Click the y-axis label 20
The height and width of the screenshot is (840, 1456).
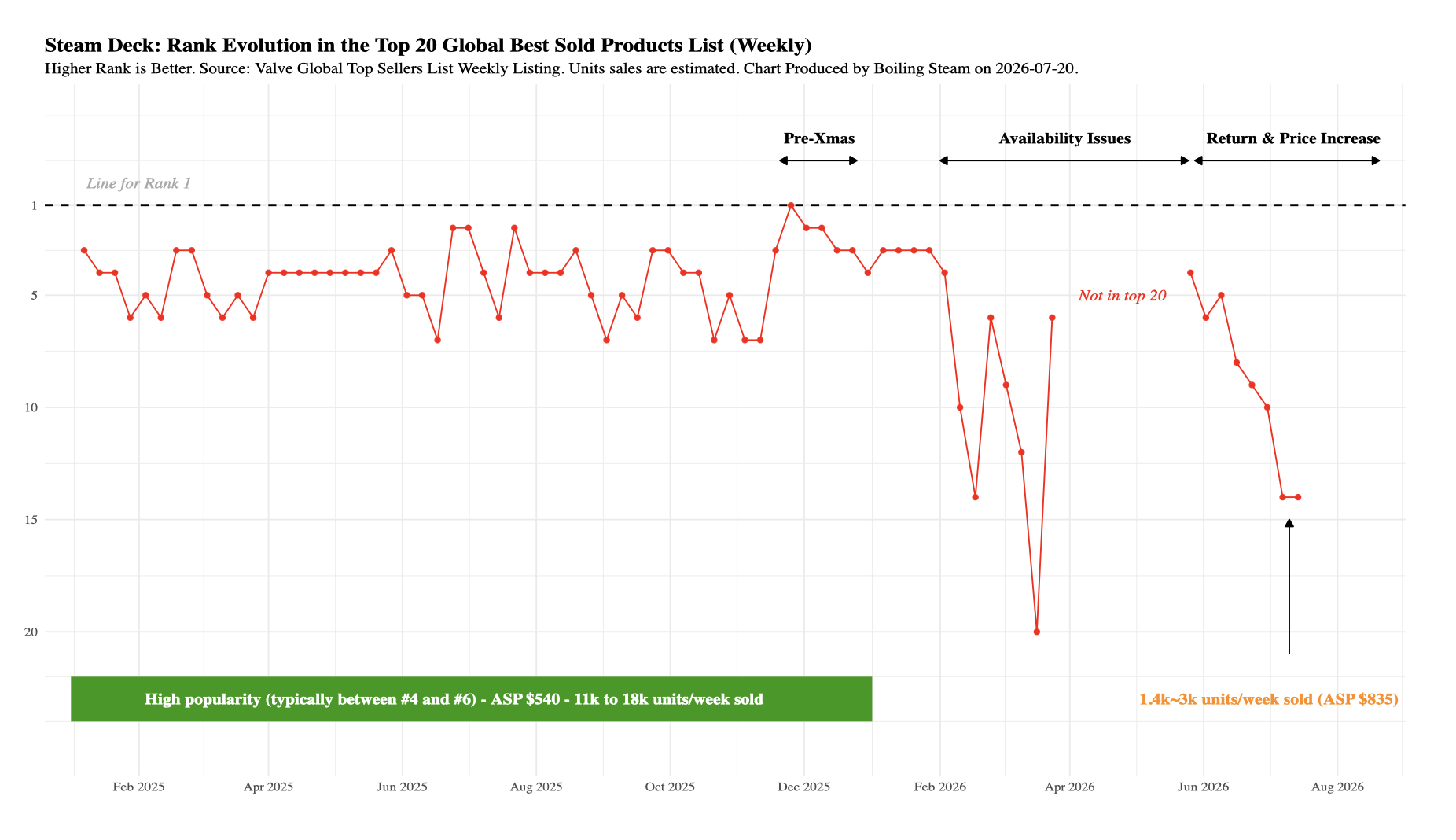31,632
